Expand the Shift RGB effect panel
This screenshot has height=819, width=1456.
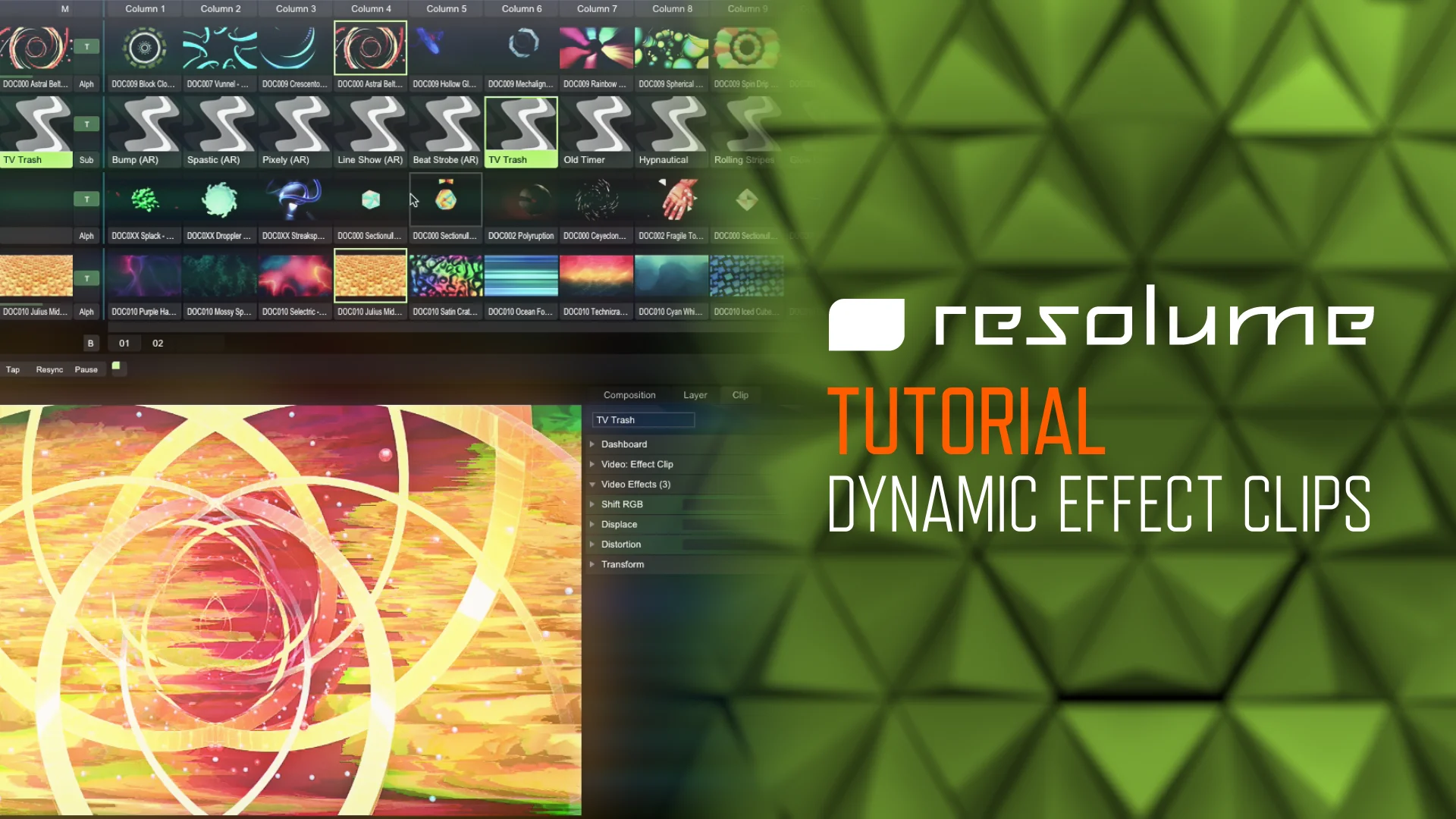tap(592, 504)
